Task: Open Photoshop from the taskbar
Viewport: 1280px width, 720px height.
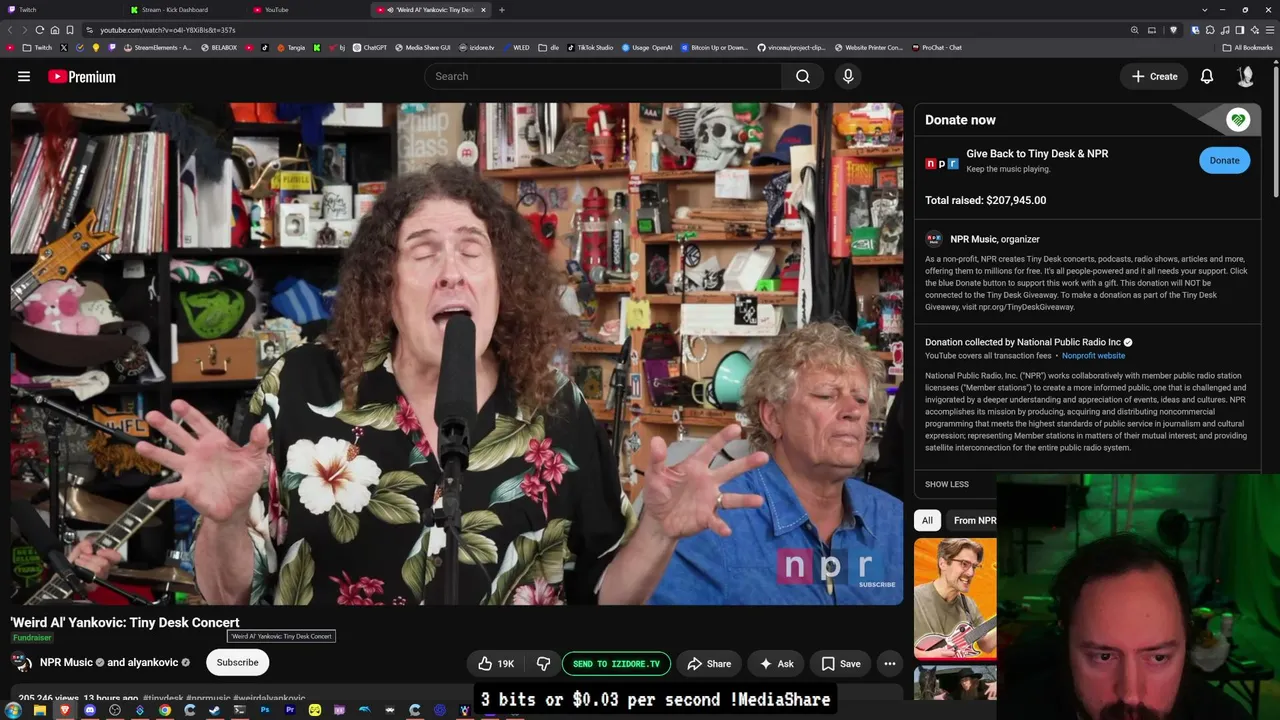Action: click(265, 710)
